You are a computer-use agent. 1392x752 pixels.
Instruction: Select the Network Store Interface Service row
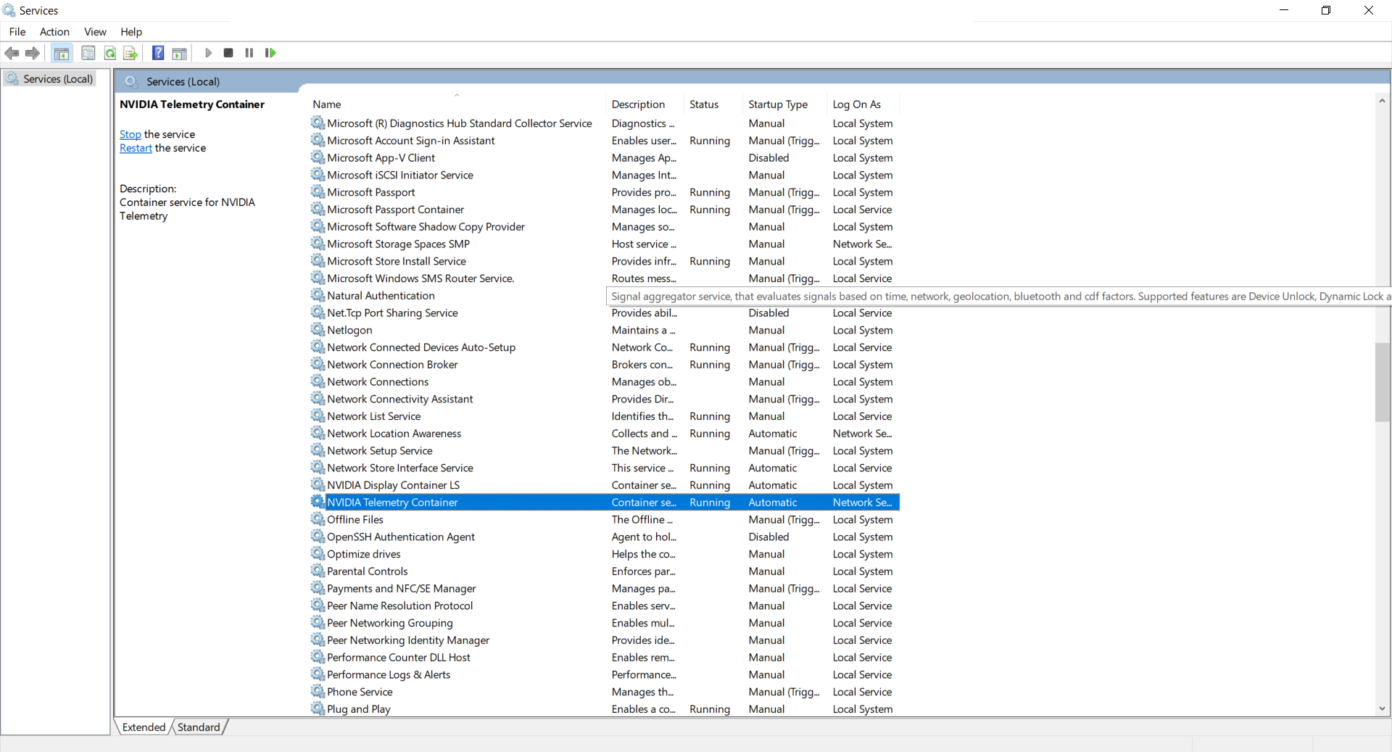tap(605, 468)
